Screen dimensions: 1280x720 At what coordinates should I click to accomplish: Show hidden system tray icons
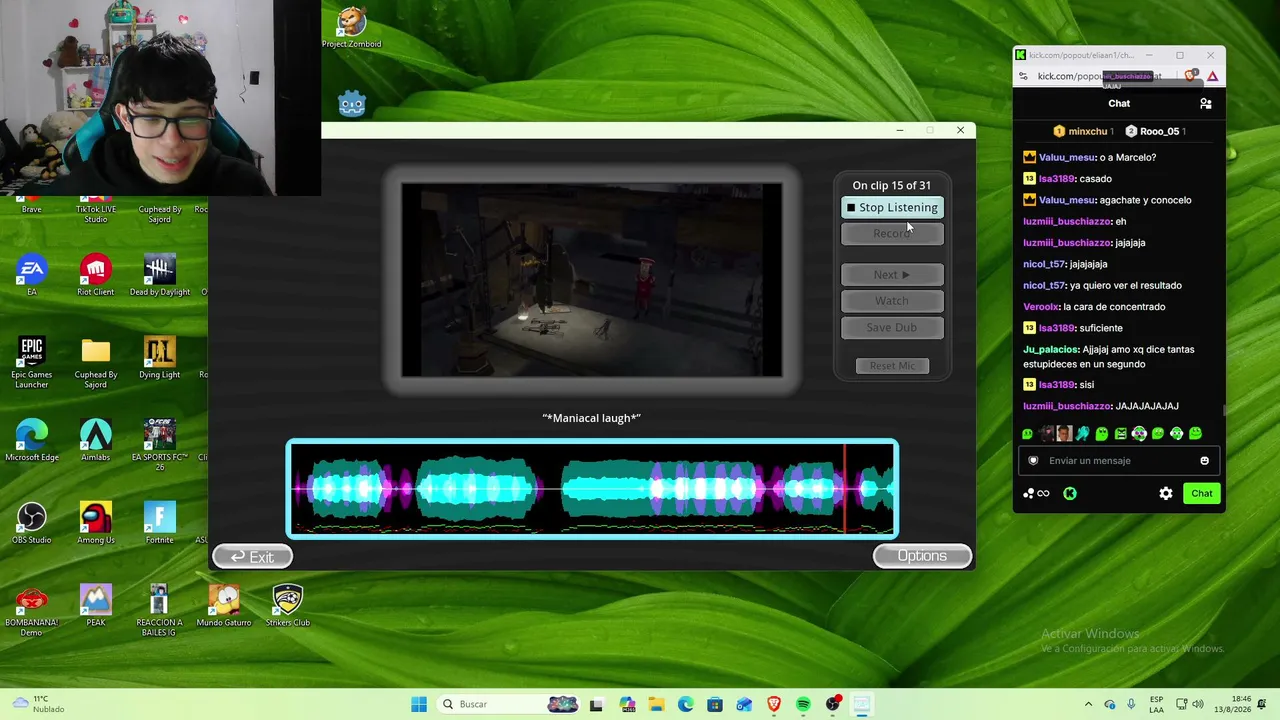point(1088,704)
